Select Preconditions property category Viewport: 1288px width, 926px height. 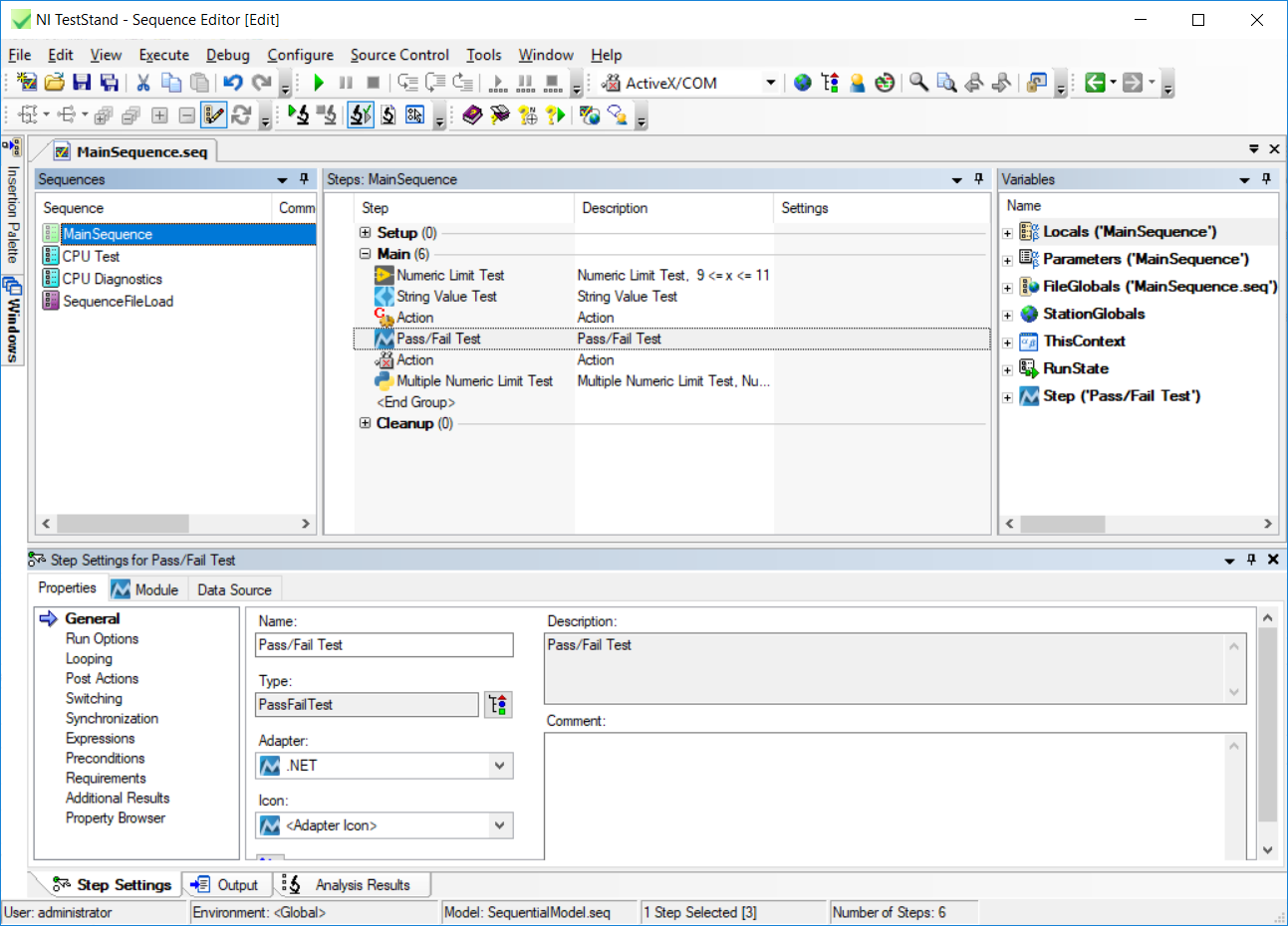coord(105,759)
